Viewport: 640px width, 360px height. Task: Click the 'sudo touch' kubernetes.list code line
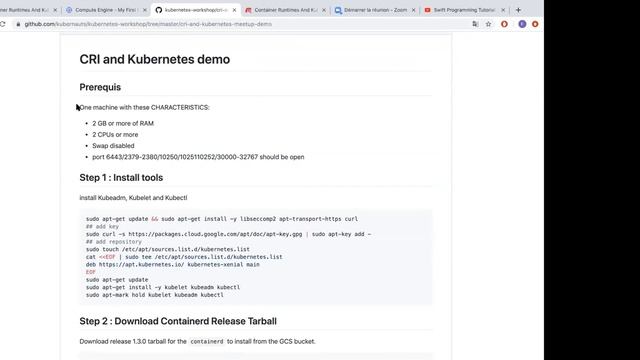(168, 249)
